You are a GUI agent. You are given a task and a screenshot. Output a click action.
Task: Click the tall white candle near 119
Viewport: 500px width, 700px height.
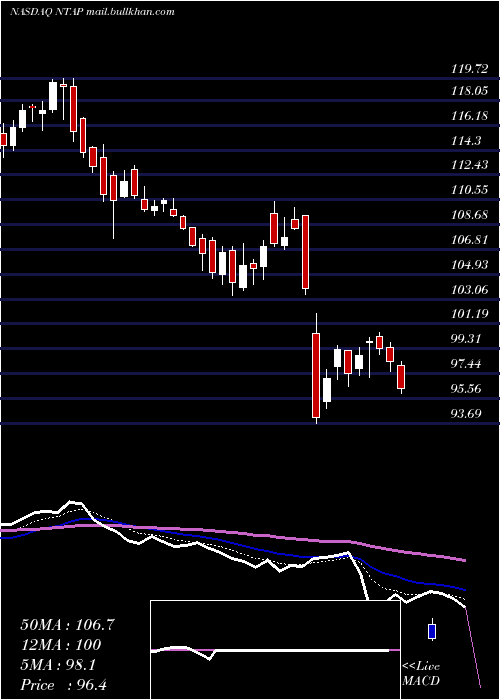point(53,96)
